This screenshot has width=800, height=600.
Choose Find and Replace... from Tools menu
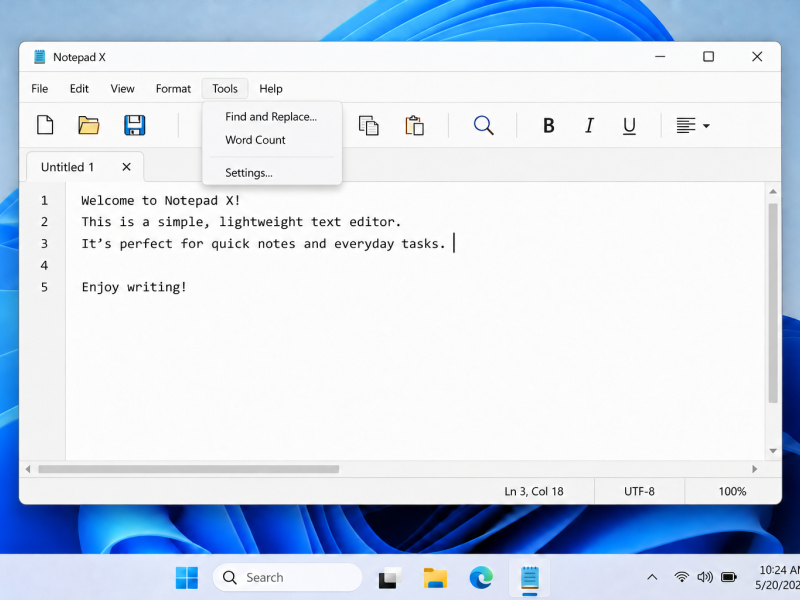click(x=271, y=117)
